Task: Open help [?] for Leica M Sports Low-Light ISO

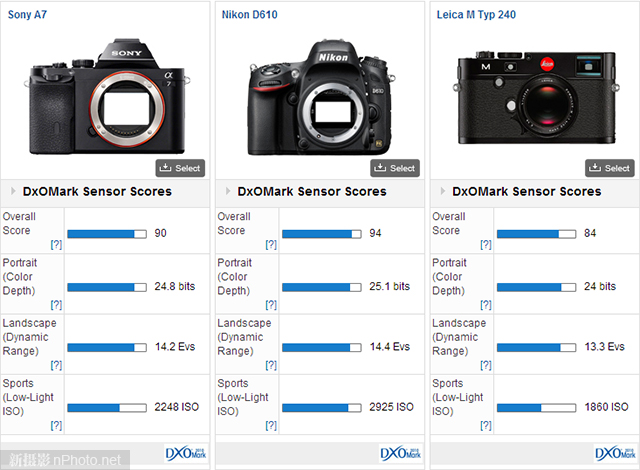Action: [x=486, y=426]
